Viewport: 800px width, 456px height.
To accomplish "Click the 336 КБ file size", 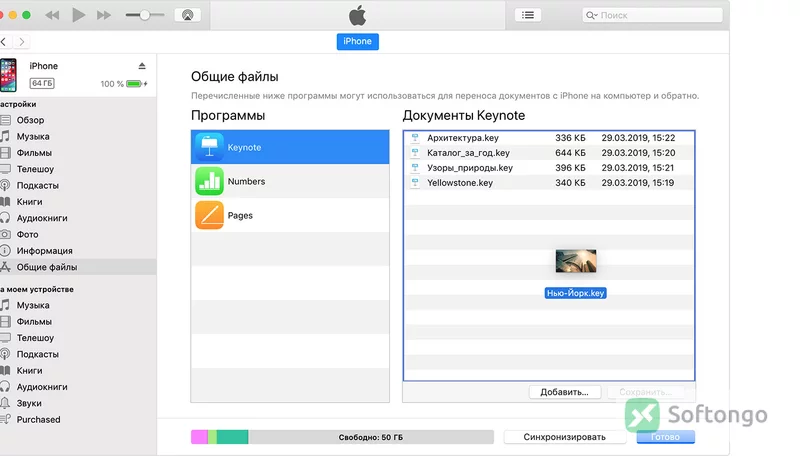I will 570,138.
